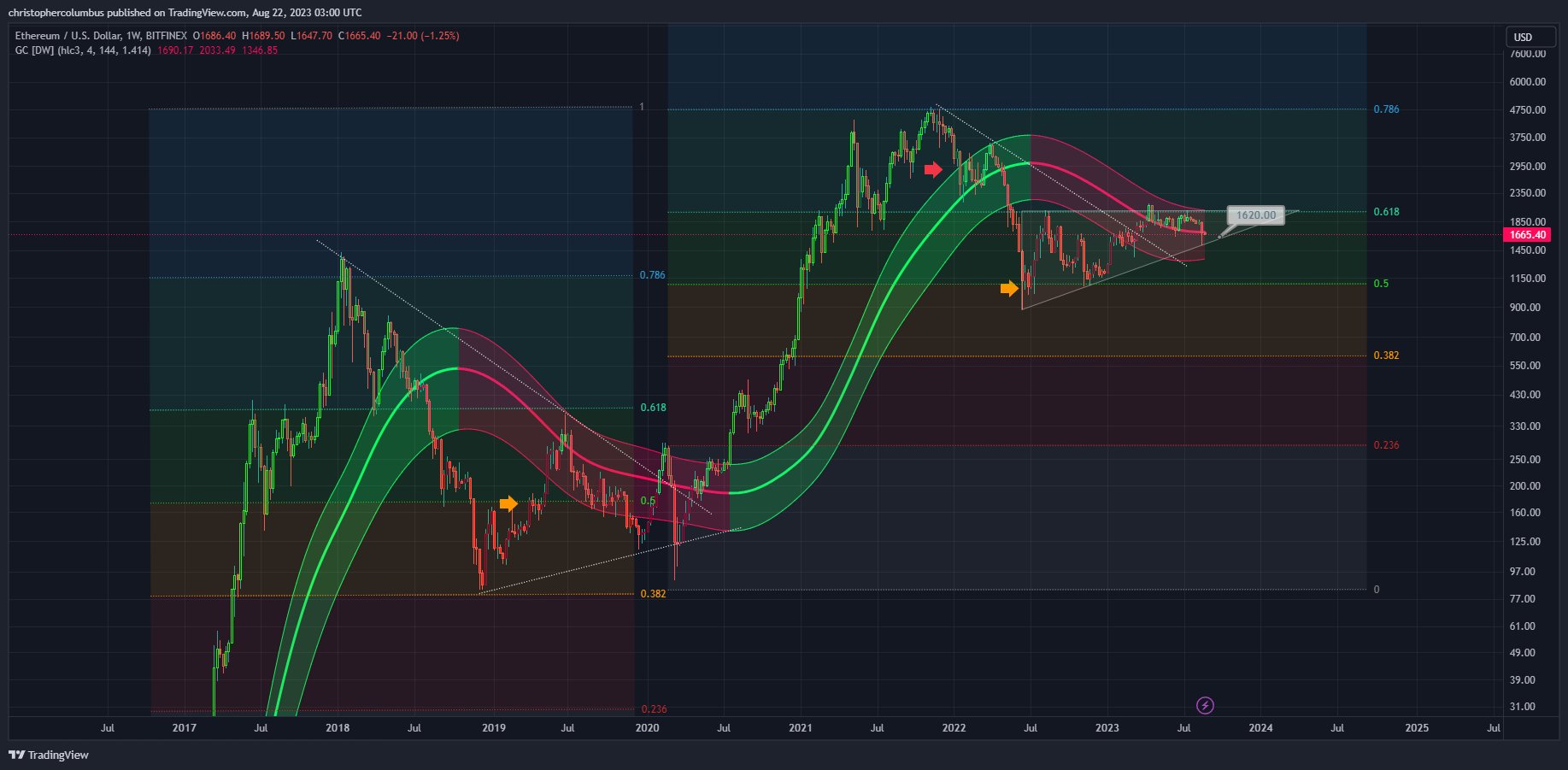Click the 1620.00 price callout label
The width and height of the screenshot is (1568, 770).
[1256, 215]
